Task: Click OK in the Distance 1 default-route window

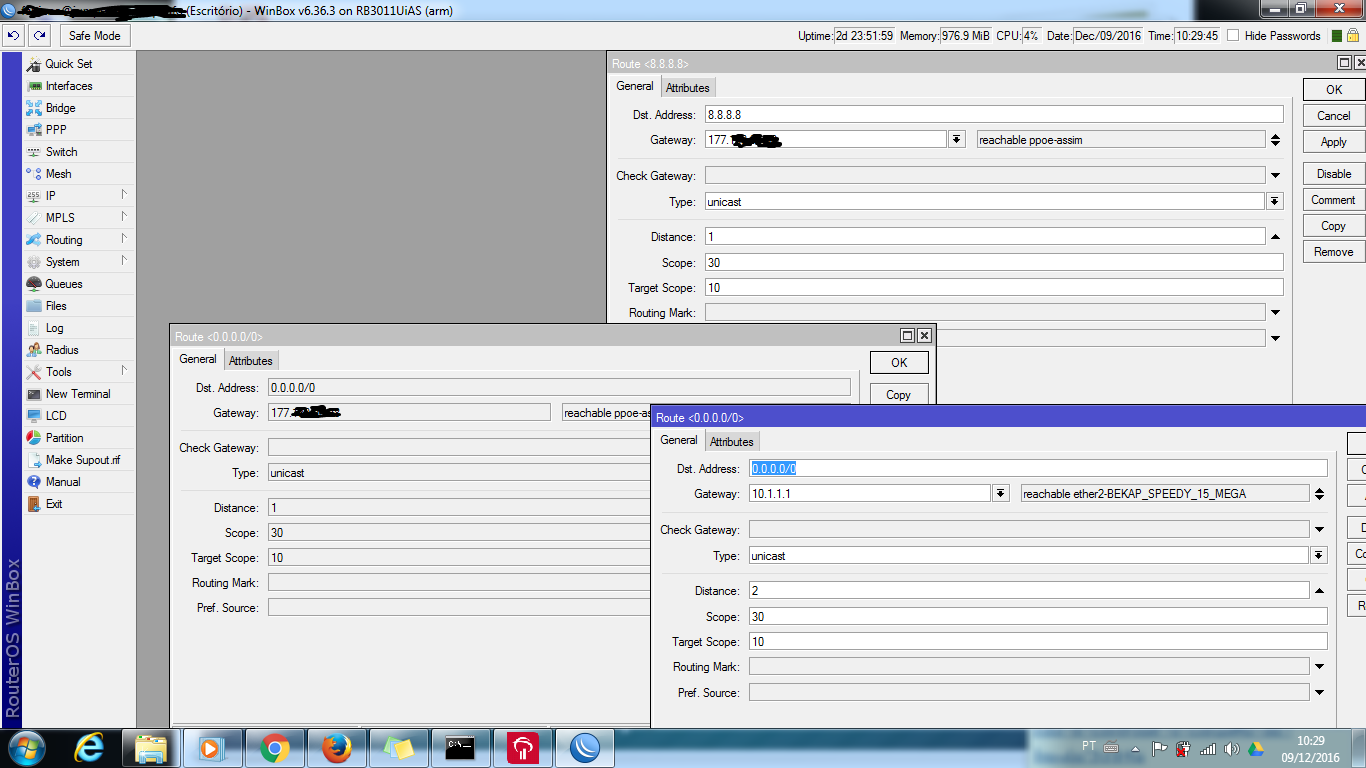Action: [x=899, y=363]
